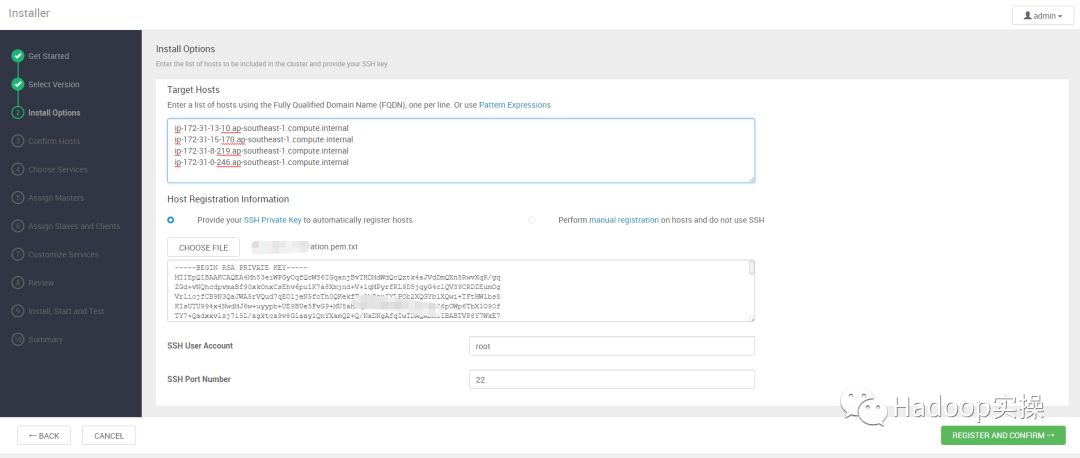Open the admin user dropdown
Image resolution: width=1080 pixels, height=458 pixels.
[x=1042, y=16]
